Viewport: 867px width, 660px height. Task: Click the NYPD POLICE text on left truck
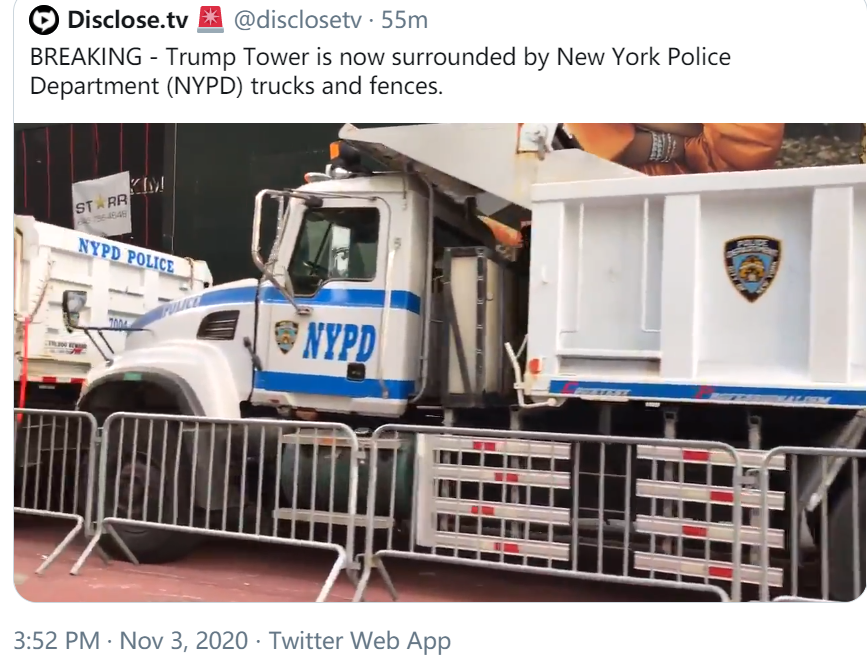click(126, 255)
